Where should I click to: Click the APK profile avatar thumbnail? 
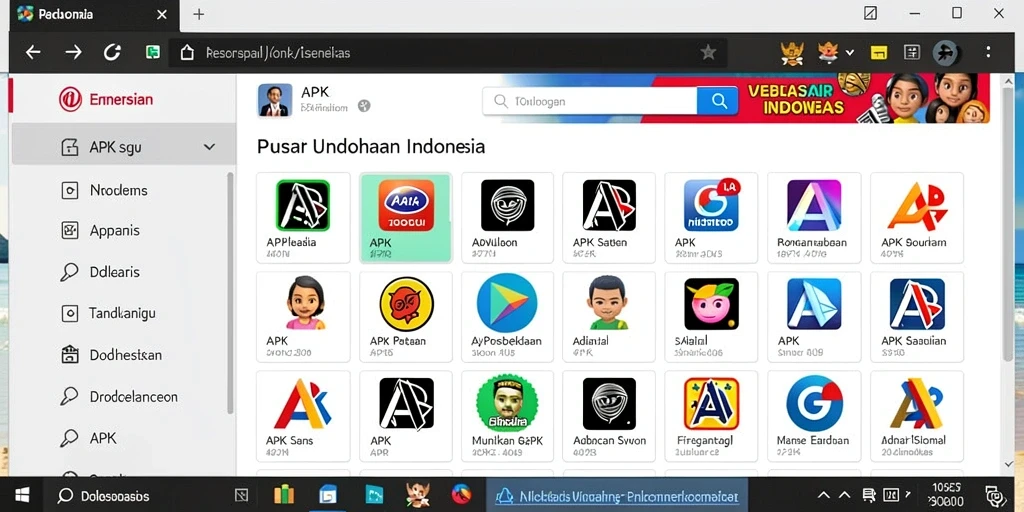point(275,101)
